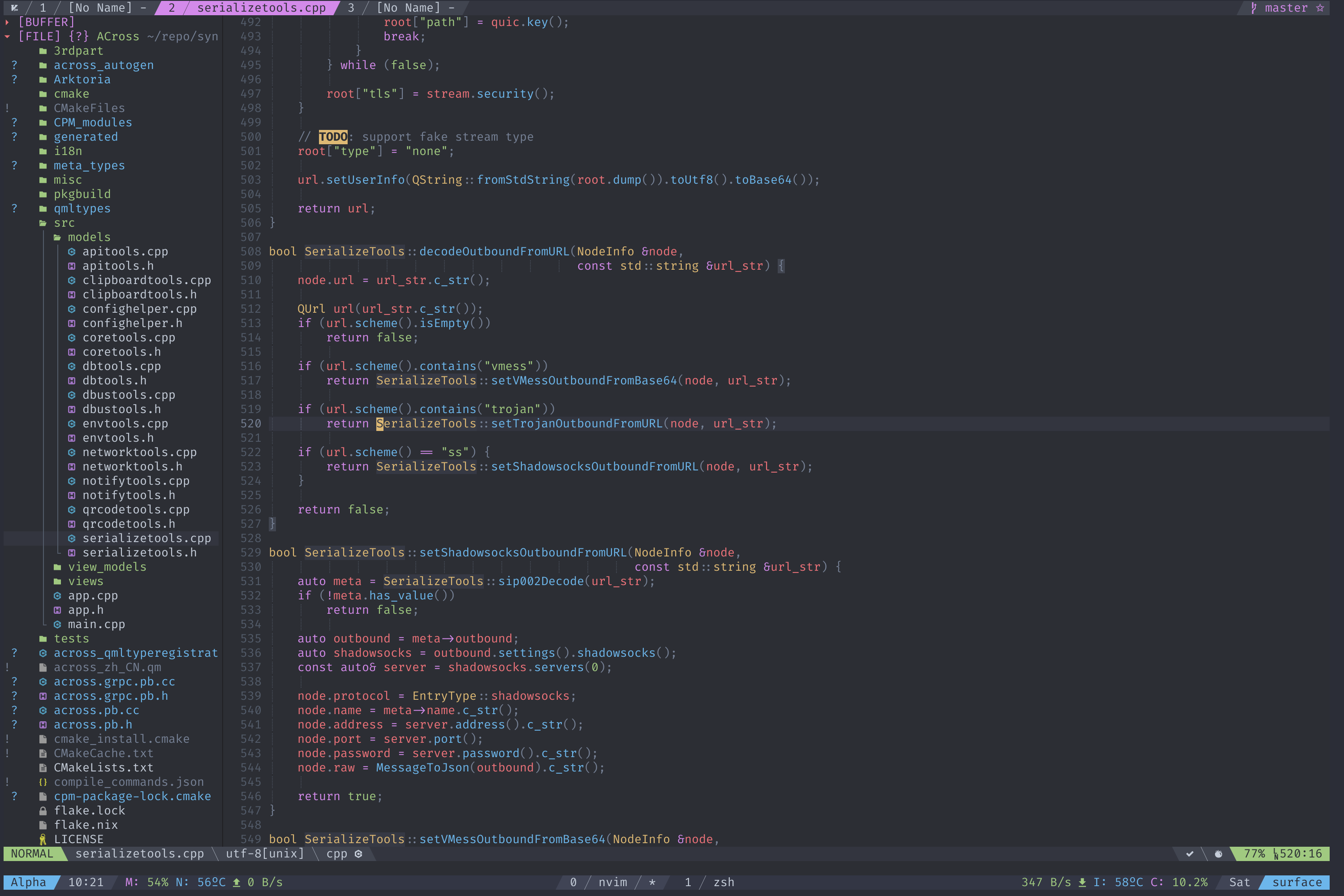Click the lock icon beside flake.lock
The image size is (1344, 896).
pyautogui.click(x=43, y=811)
